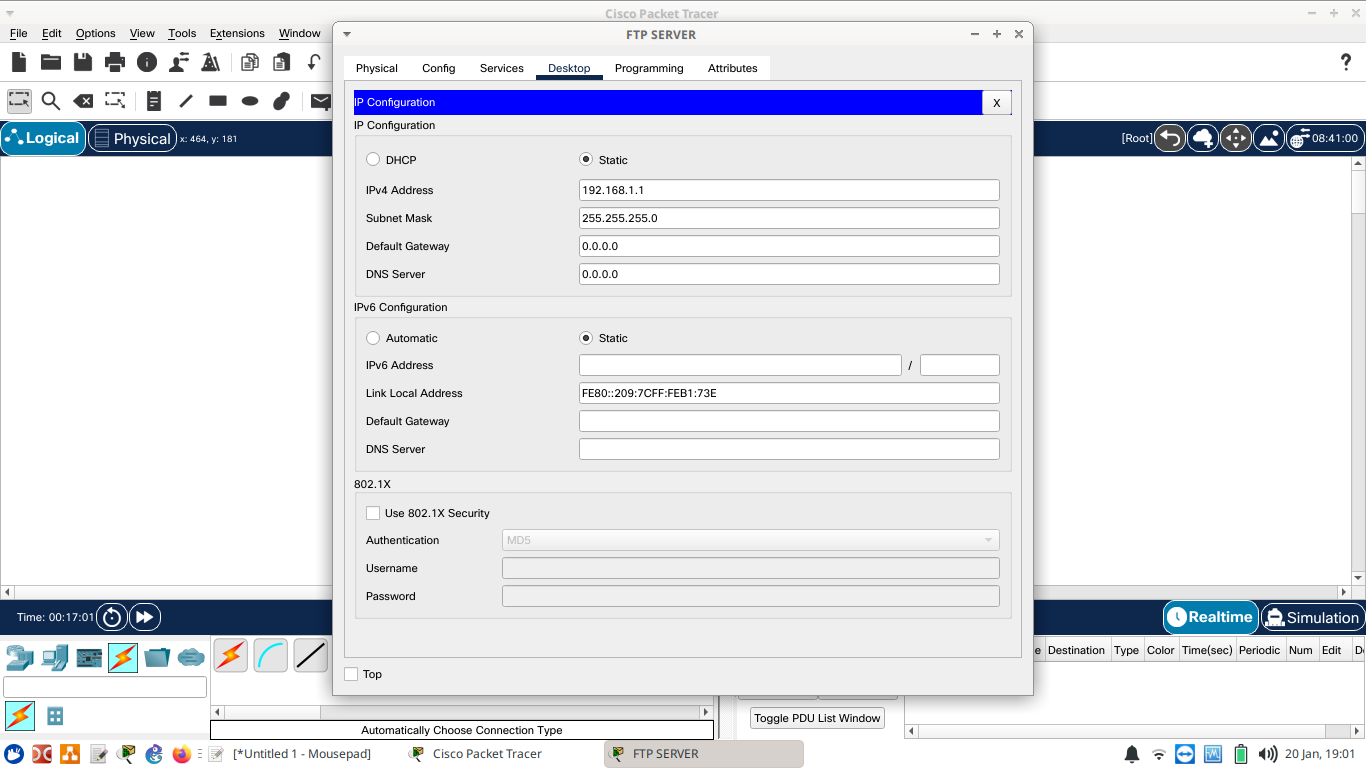
Task: Select the Place Note tool
Action: pyautogui.click(x=154, y=101)
